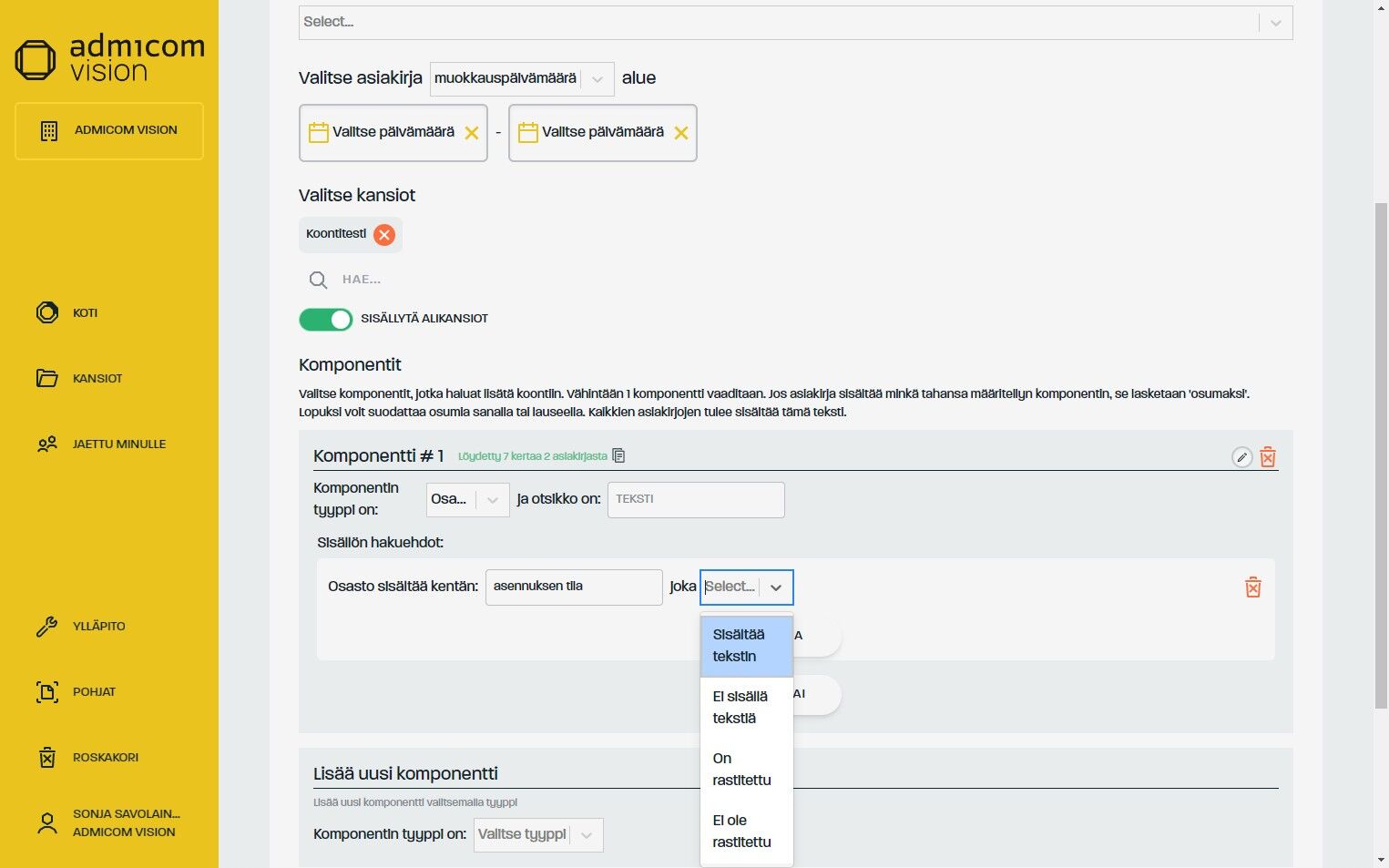Viewport: 1389px width, 868px height.
Task: Select the Sisältää tekstin option
Action: (746, 646)
